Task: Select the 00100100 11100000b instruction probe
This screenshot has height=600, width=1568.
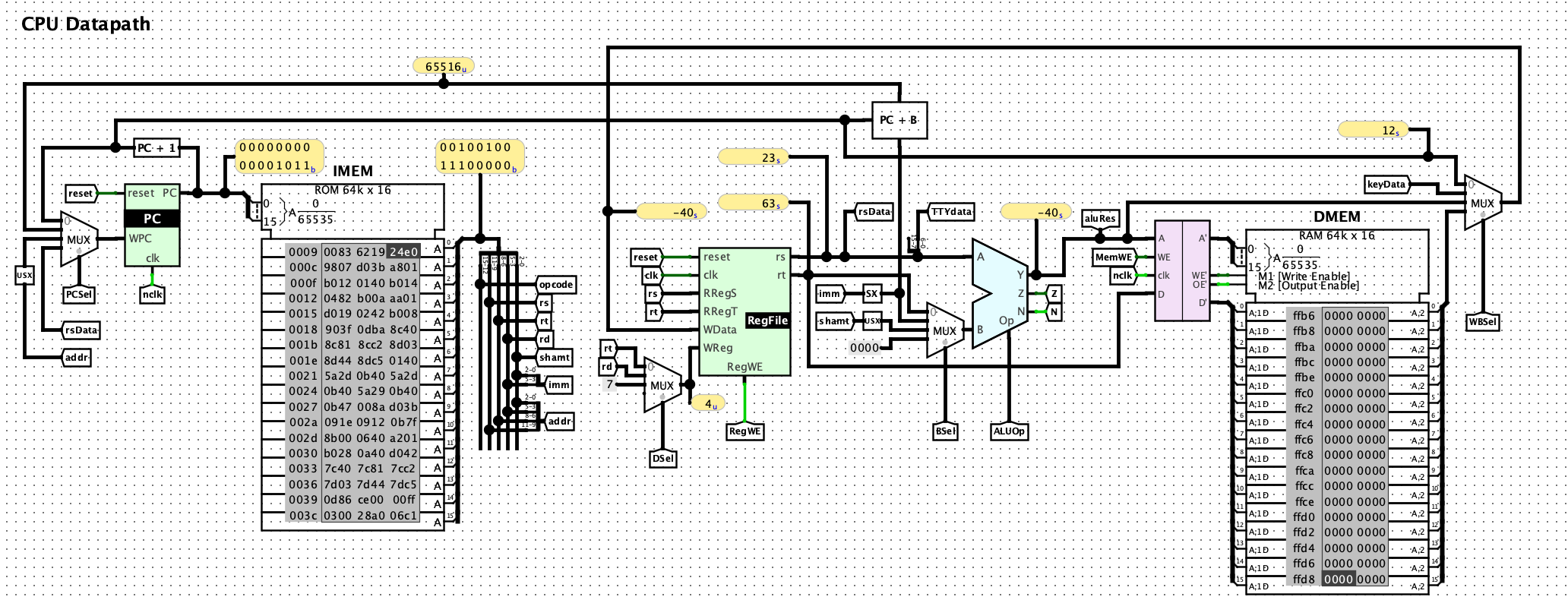Action: pyautogui.click(x=480, y=156)
